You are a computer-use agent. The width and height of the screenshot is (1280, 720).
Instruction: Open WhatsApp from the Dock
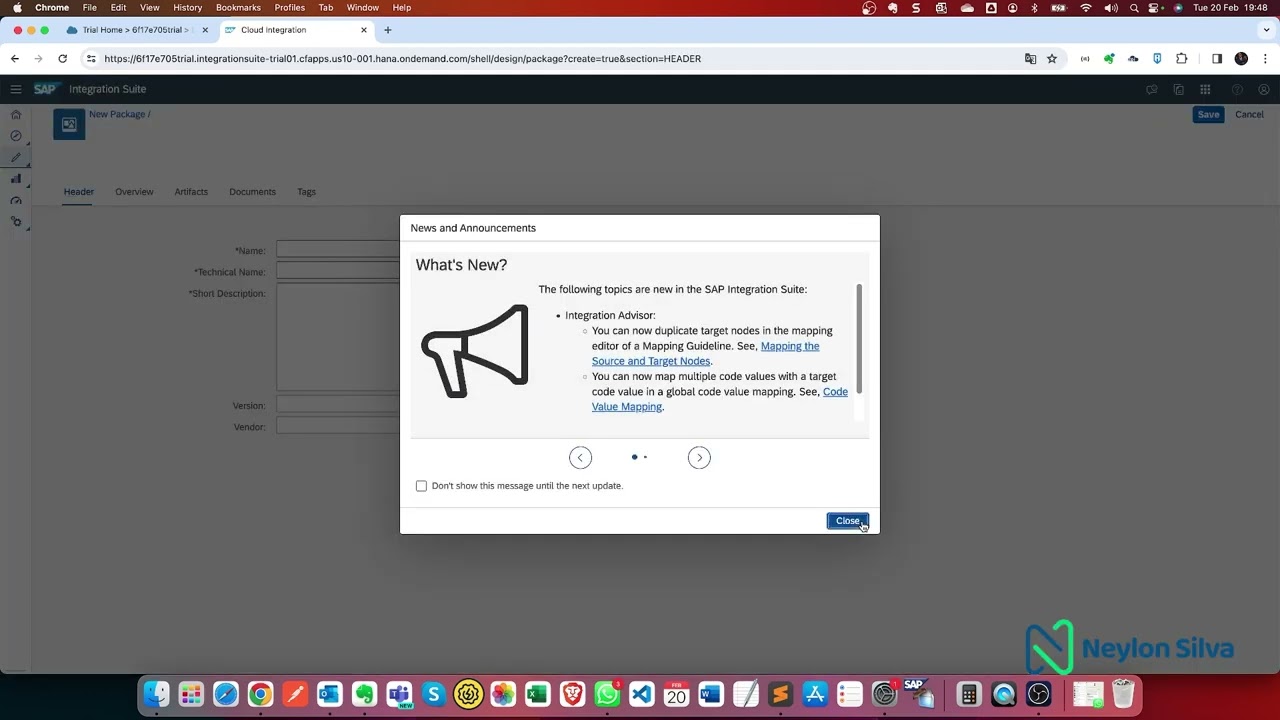(607, 694)
